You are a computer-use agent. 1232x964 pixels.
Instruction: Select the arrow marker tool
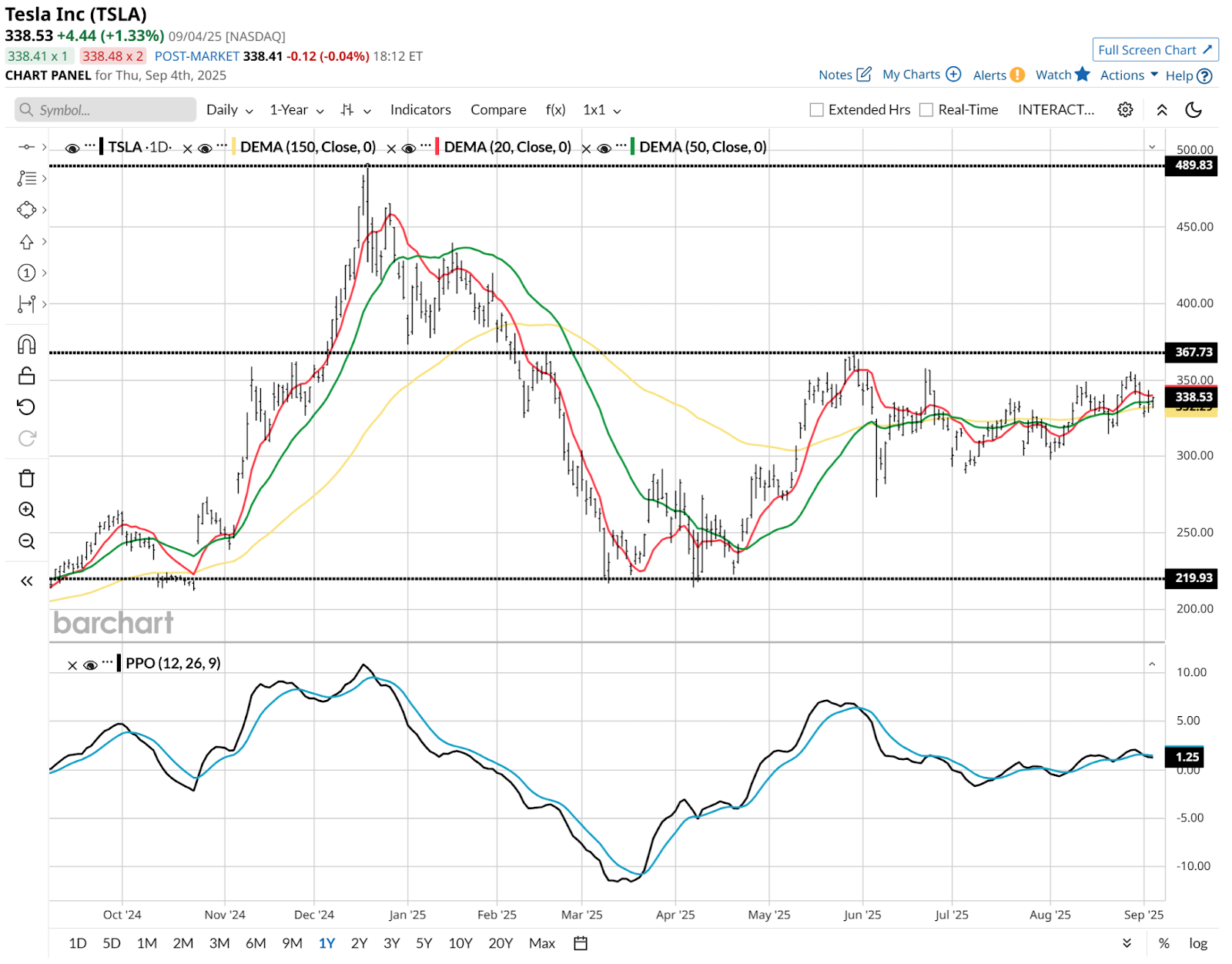(26, 242)
